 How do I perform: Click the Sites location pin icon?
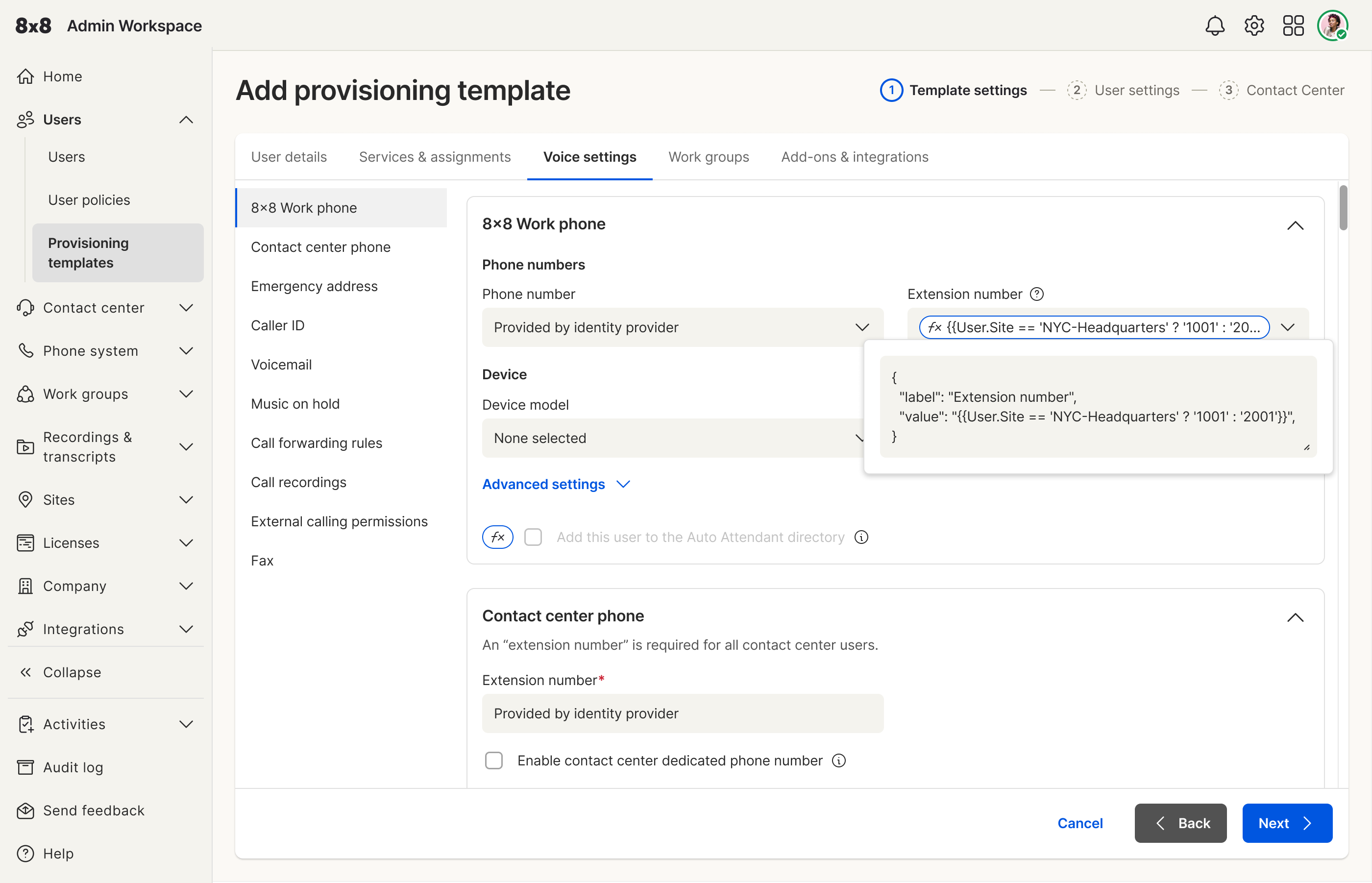click(x=25, y=499)
